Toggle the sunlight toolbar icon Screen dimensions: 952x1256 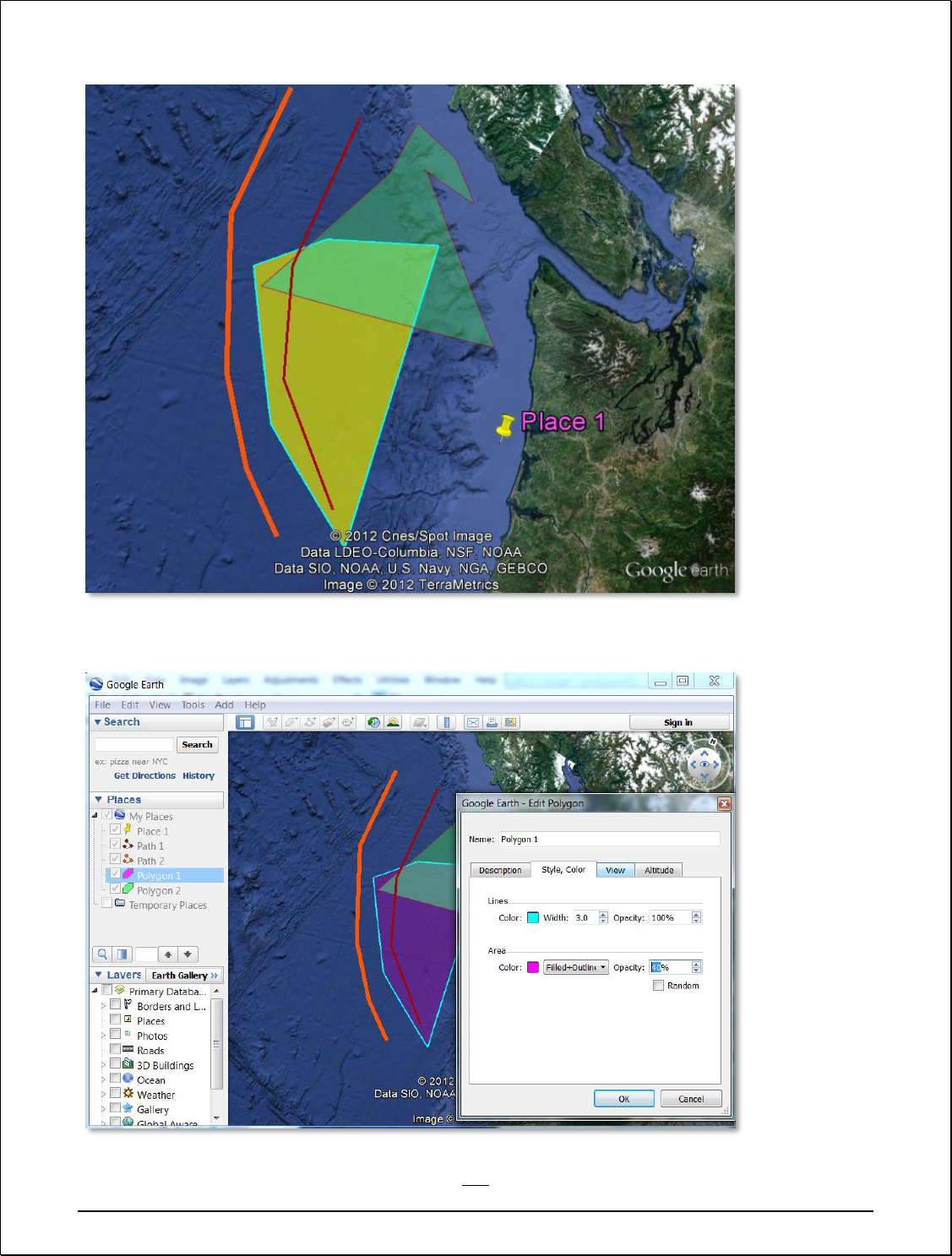393,722
